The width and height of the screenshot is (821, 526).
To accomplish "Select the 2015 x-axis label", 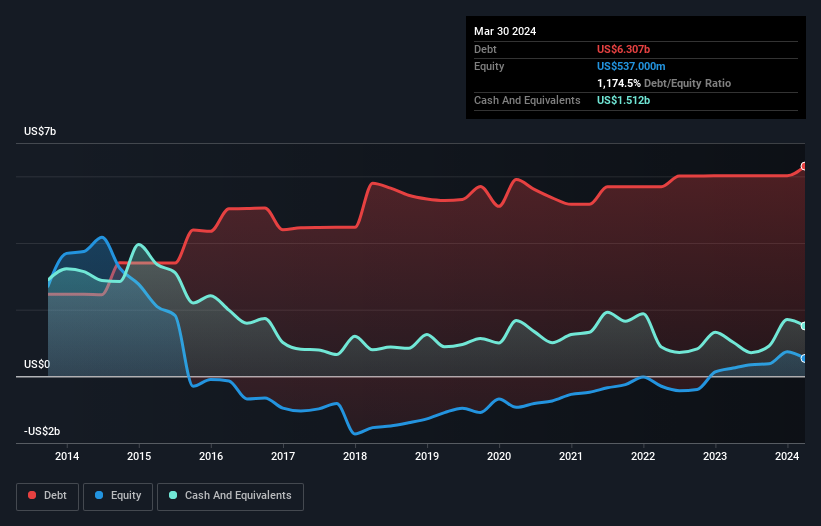I will tap(139, 456).
